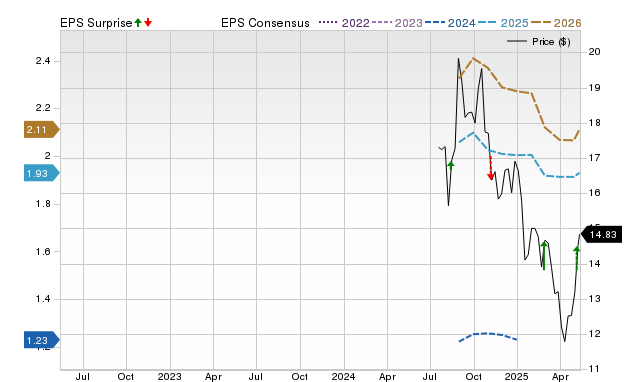This screenshot has width=640, height=382.
Task: Click the 2.11 brown value tag
Action: pyautogui.click(x=42, y=130)
